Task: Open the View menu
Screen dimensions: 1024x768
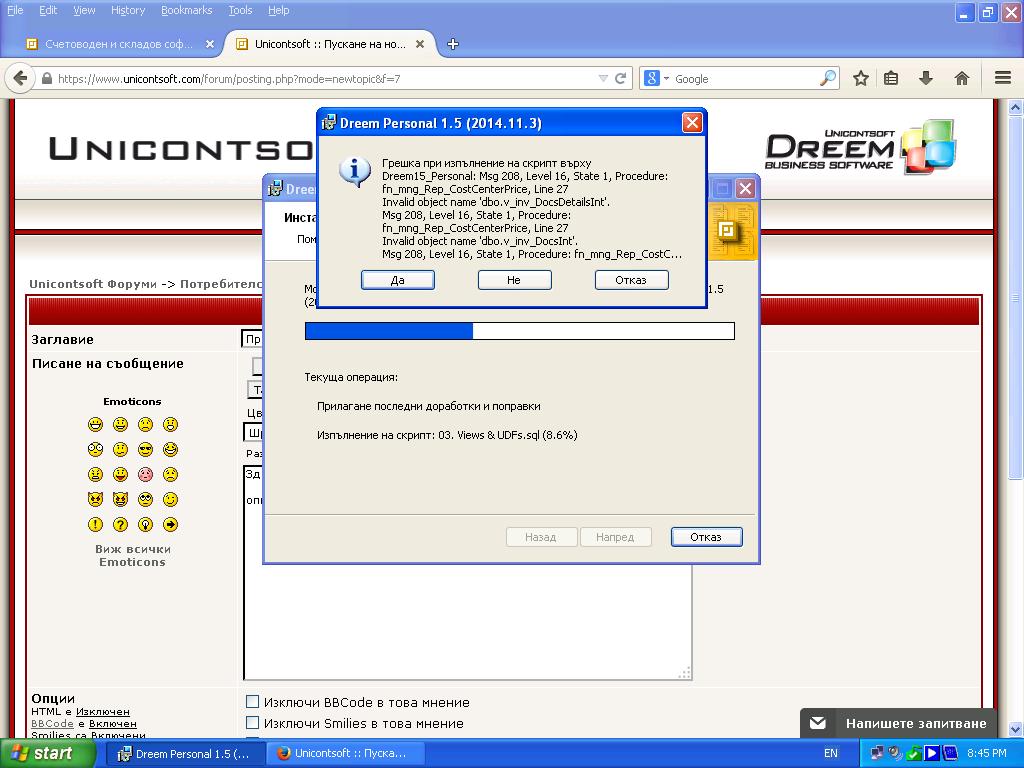Action: (x=84, y=10)
